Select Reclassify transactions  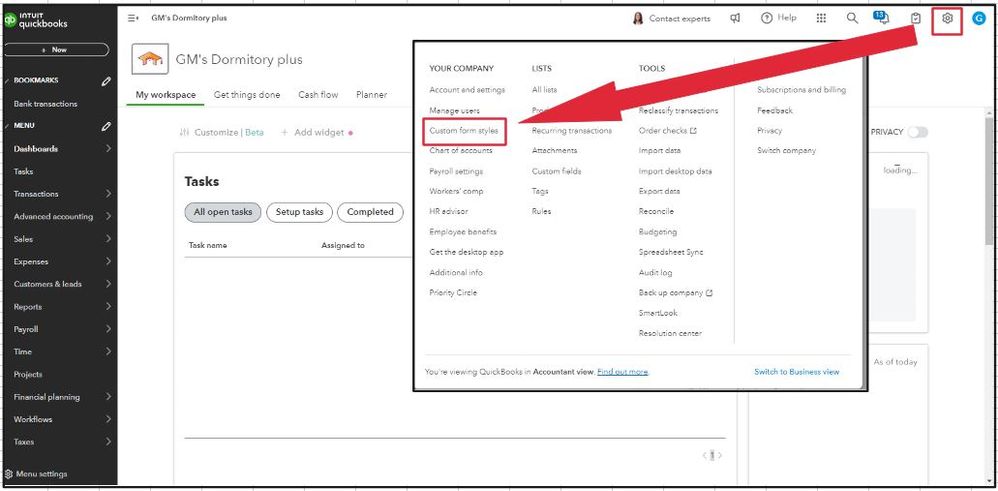pos(678,110)
